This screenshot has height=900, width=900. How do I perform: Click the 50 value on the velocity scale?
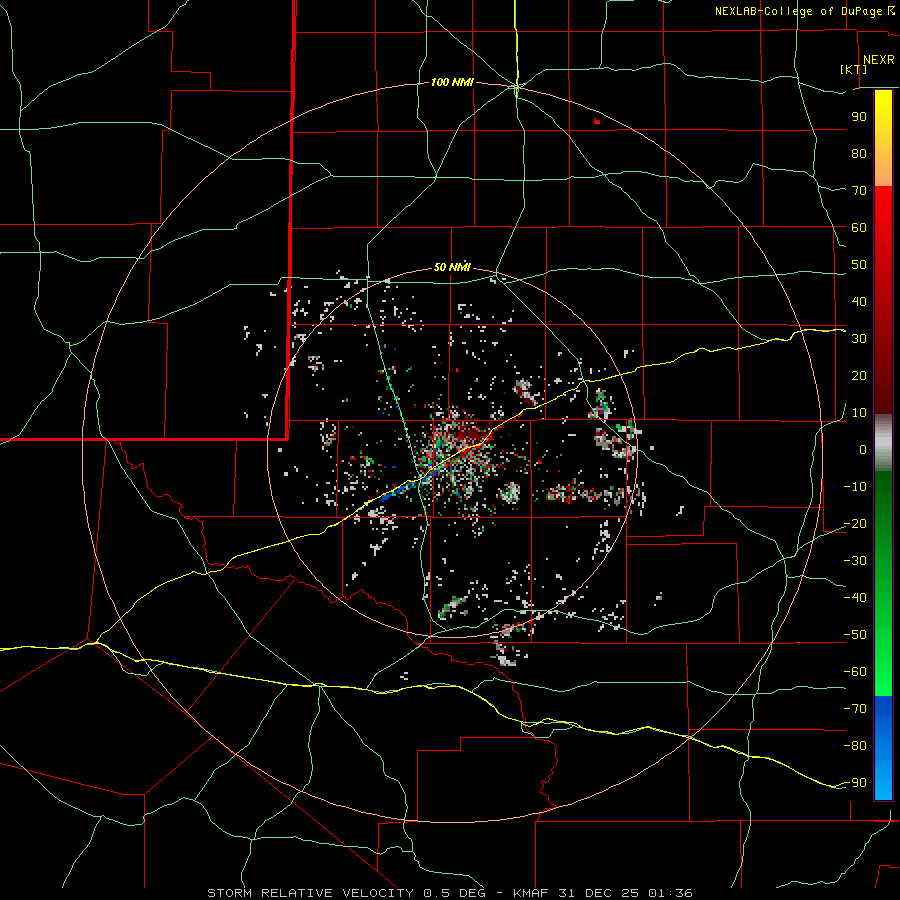tap(859, 265)
